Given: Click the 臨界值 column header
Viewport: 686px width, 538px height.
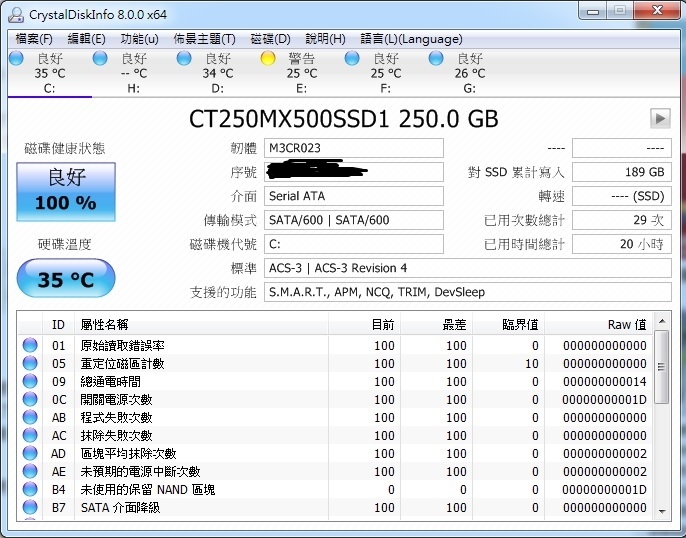Looking at the screenshot, I should pyautogui.click(x=508, y=325).
